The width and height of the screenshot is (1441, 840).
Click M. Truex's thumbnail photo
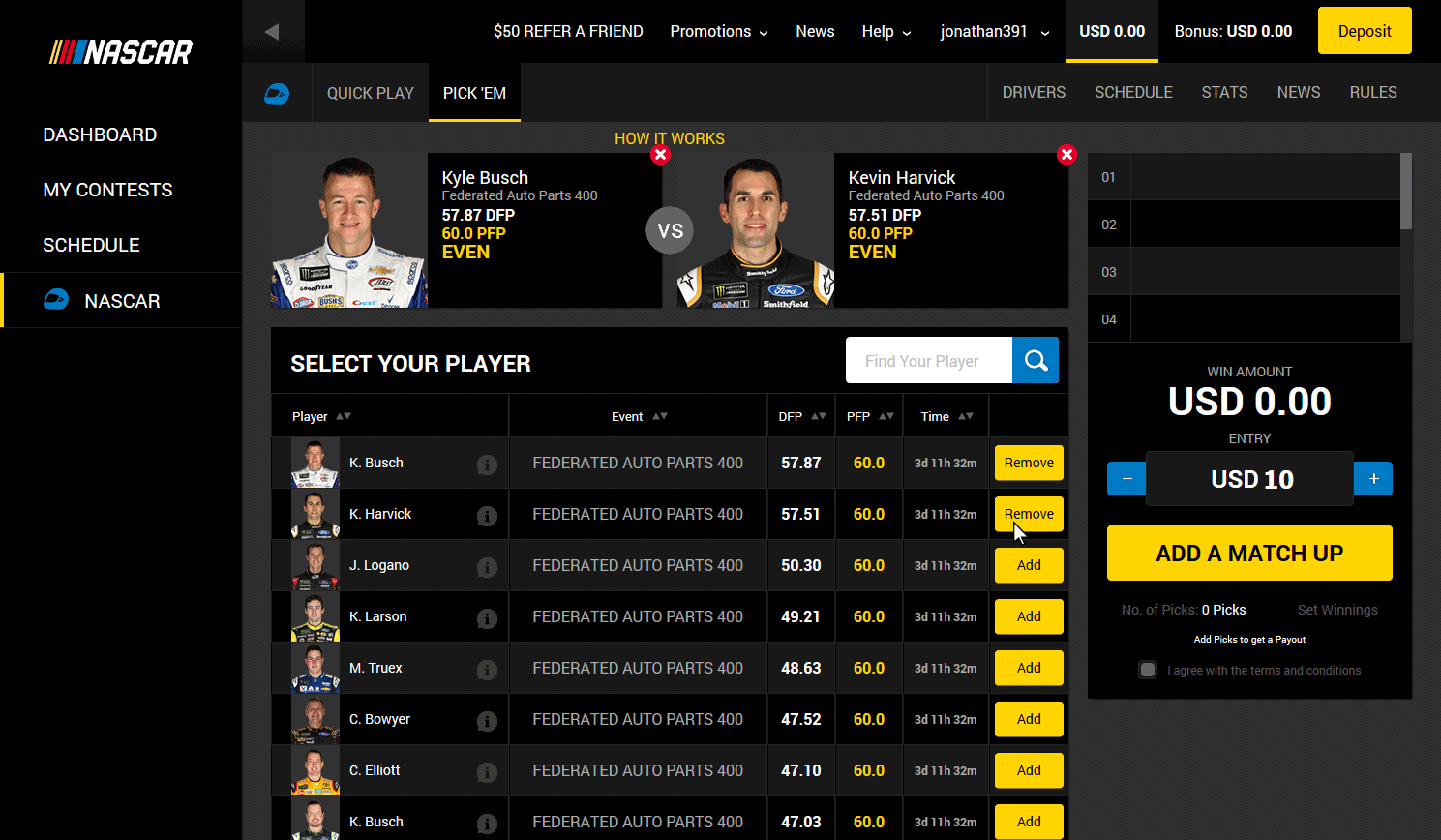(315, 668)
